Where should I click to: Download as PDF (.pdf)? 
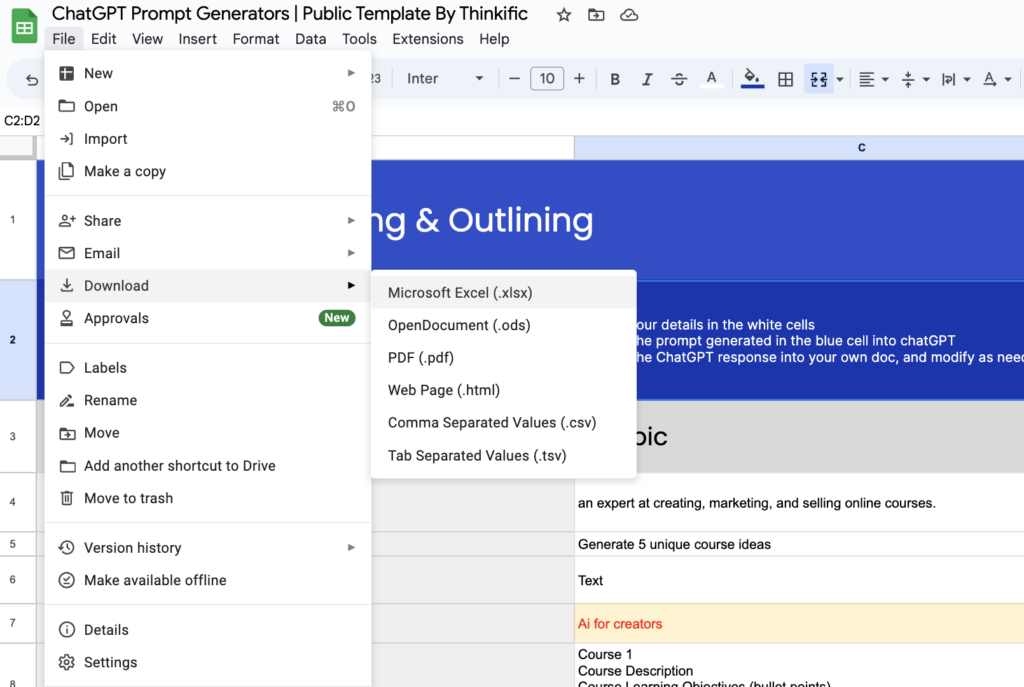pos(504,358)
